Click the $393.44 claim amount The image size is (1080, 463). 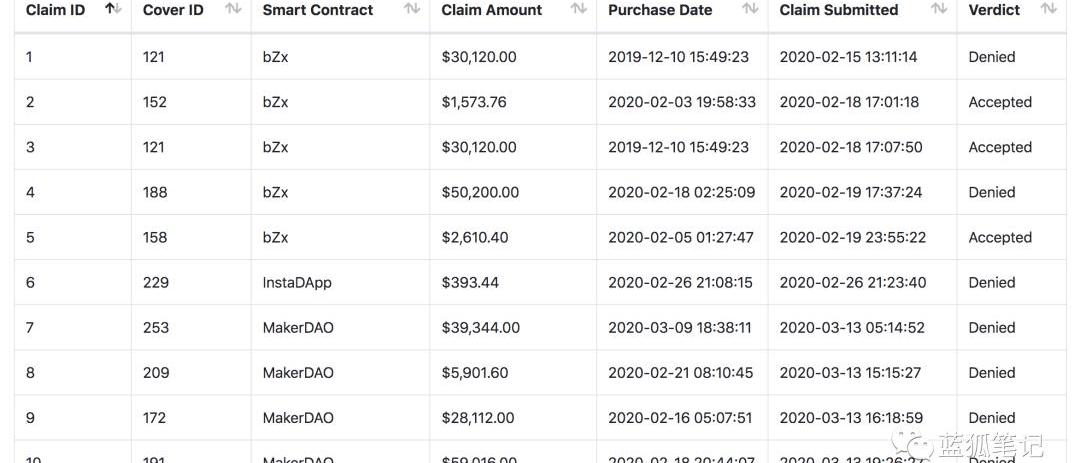point(470,282)
